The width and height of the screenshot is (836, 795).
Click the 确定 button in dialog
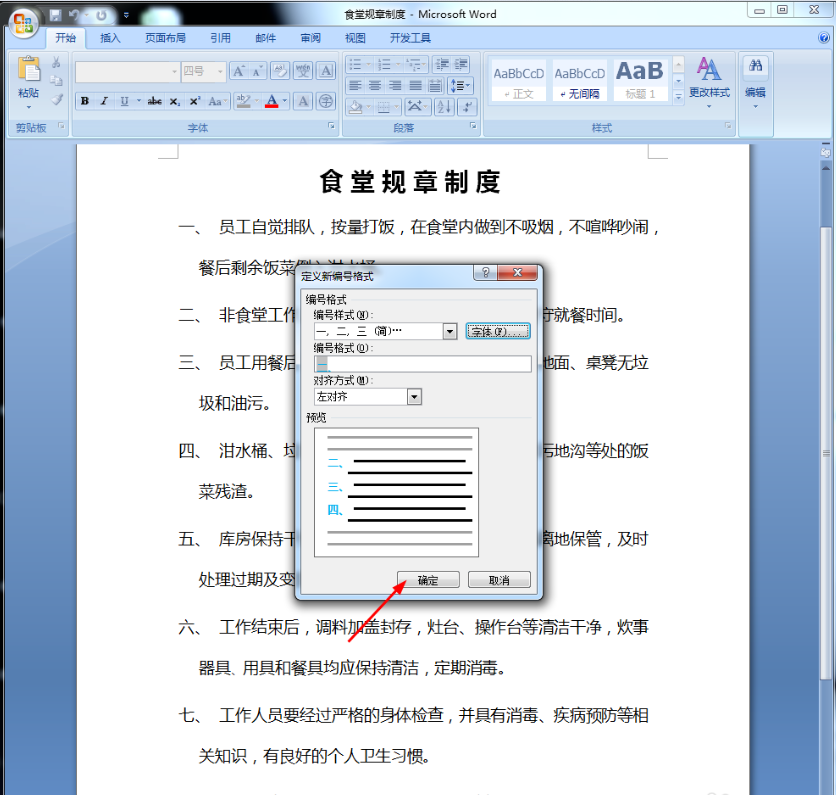click(x=428, y=580)
